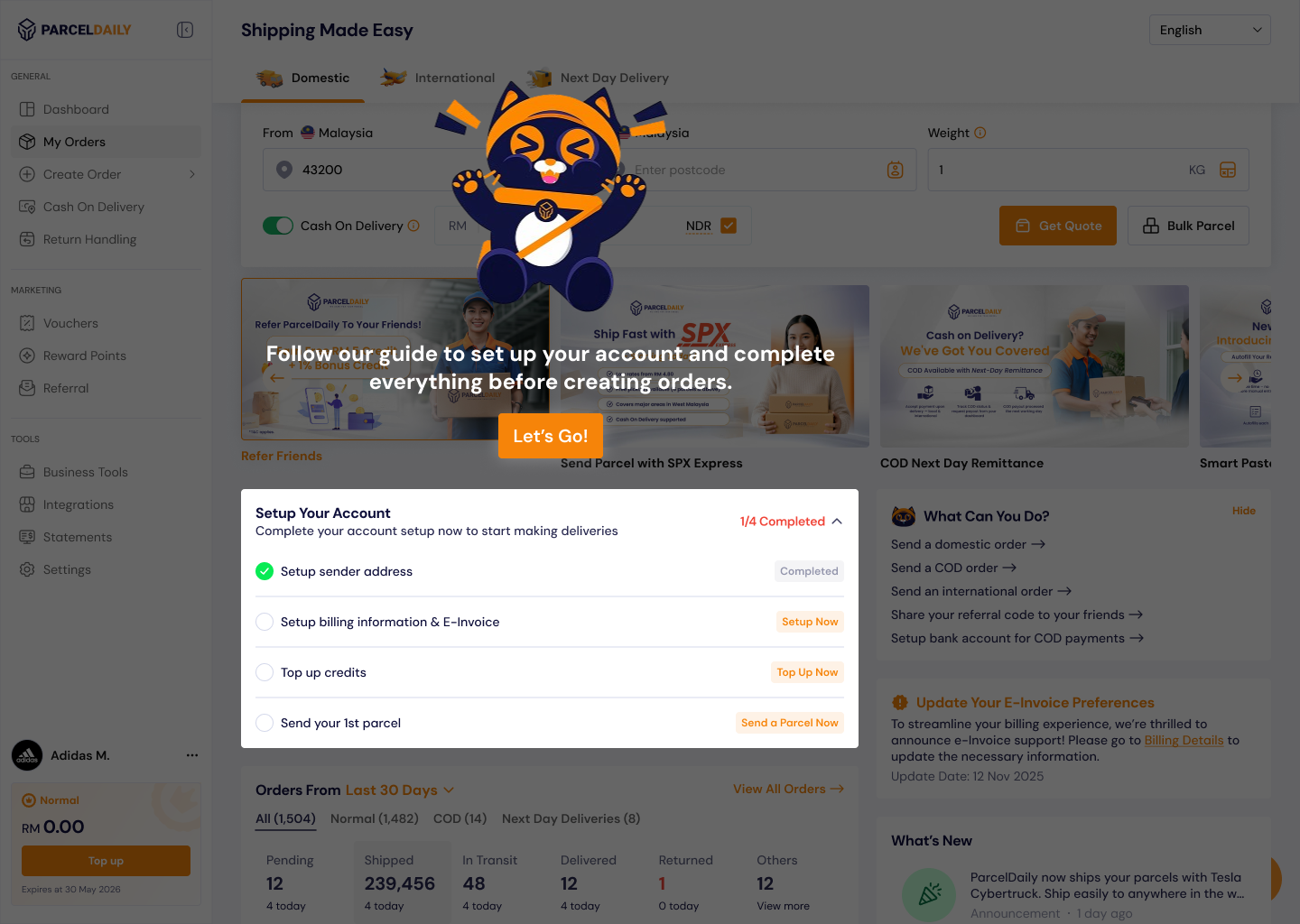This screenshot has width=1300, height=924.
Task: Click the weight info icon
Action: [980, 133]
